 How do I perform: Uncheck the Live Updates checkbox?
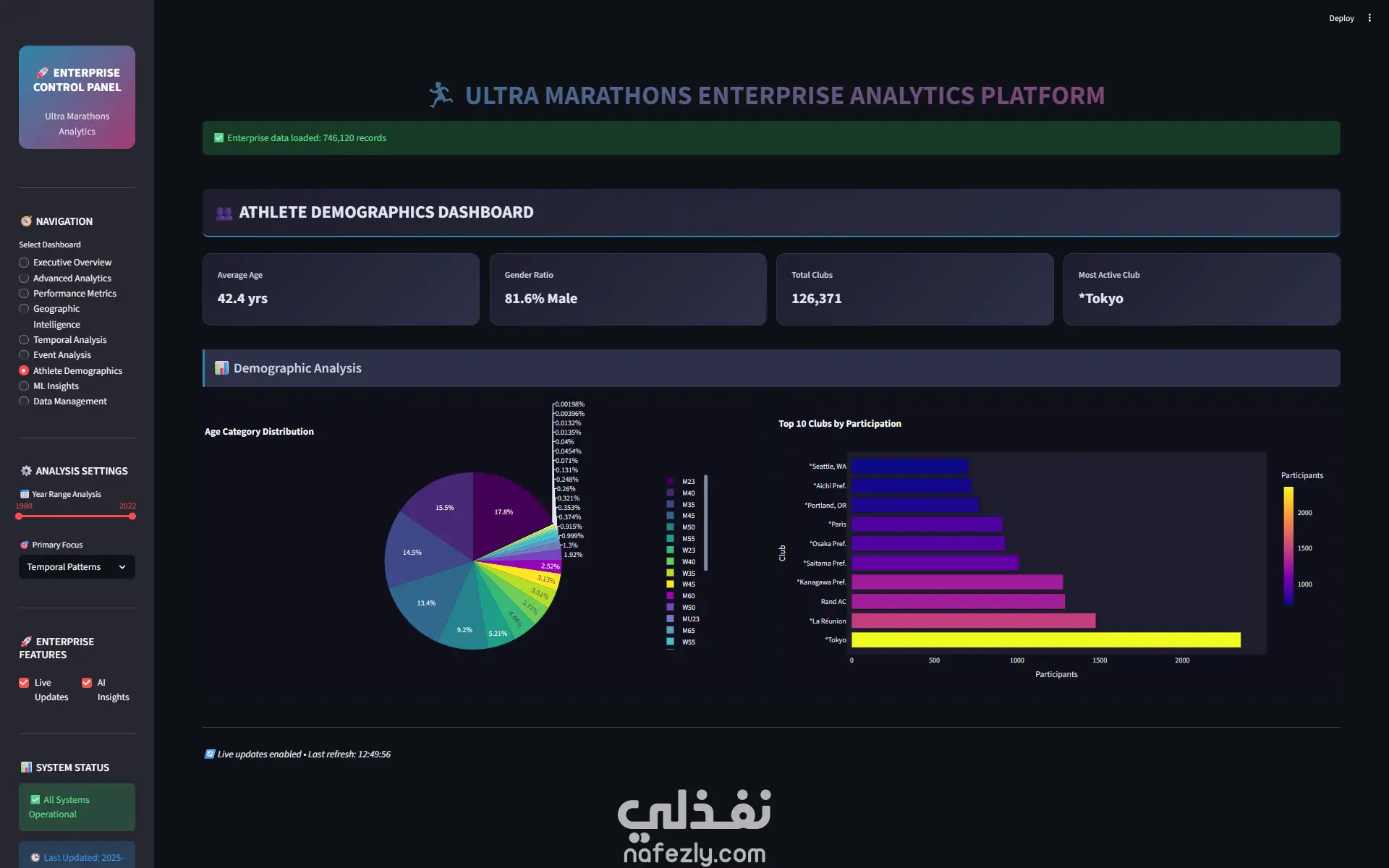24,683
